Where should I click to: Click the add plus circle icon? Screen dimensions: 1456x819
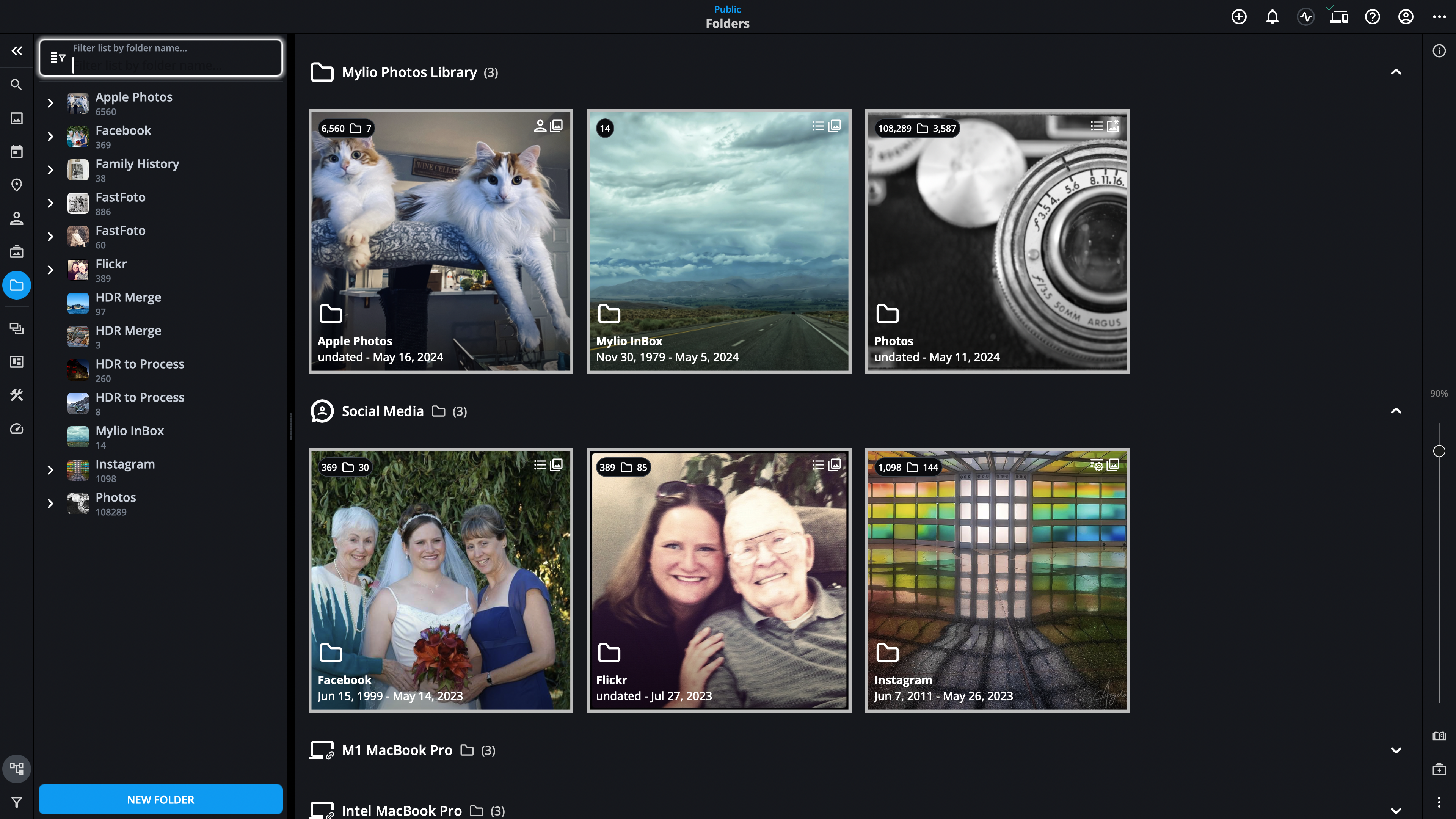click(1238, 17)
